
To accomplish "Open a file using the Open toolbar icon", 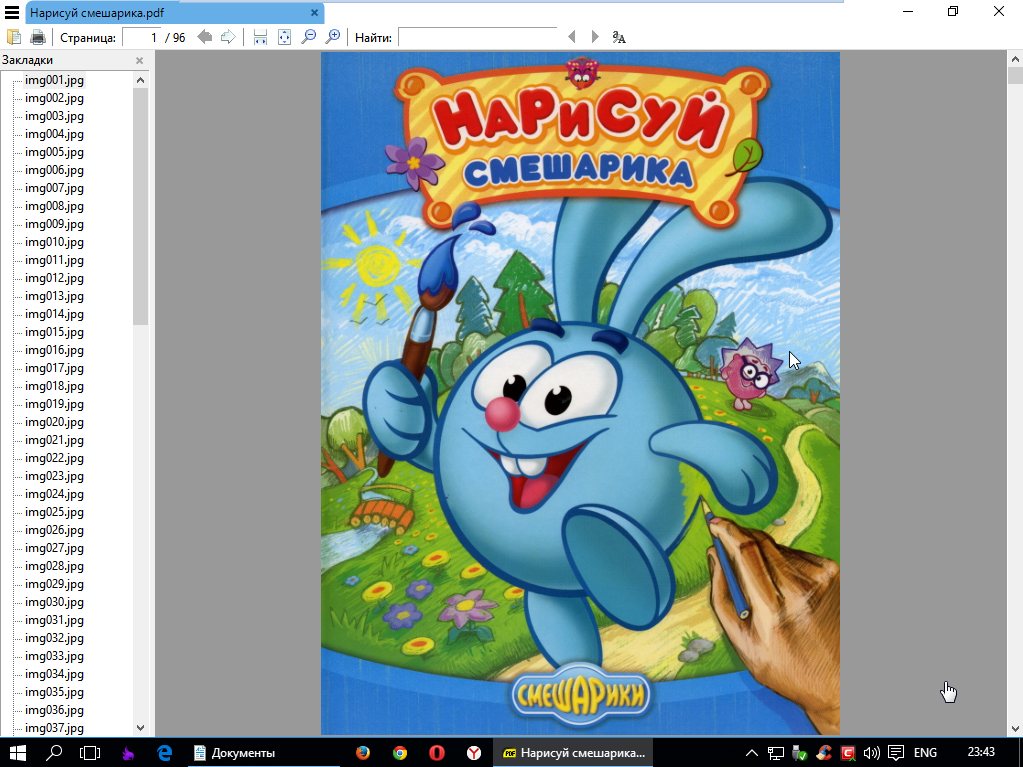I will [x=14, y=37].
